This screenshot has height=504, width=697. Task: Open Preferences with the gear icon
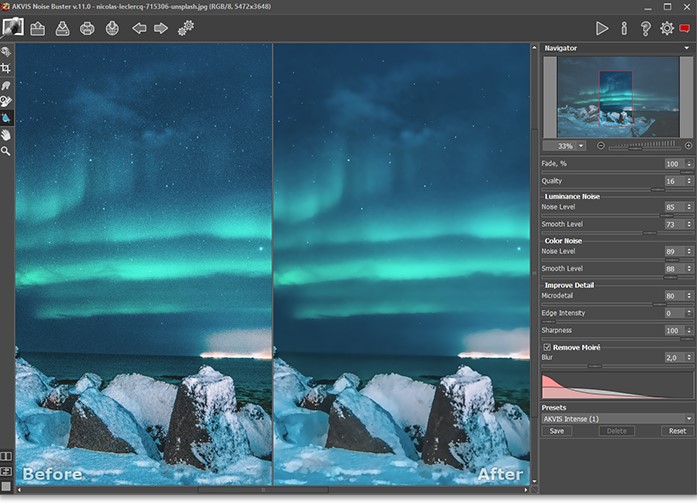667,28
